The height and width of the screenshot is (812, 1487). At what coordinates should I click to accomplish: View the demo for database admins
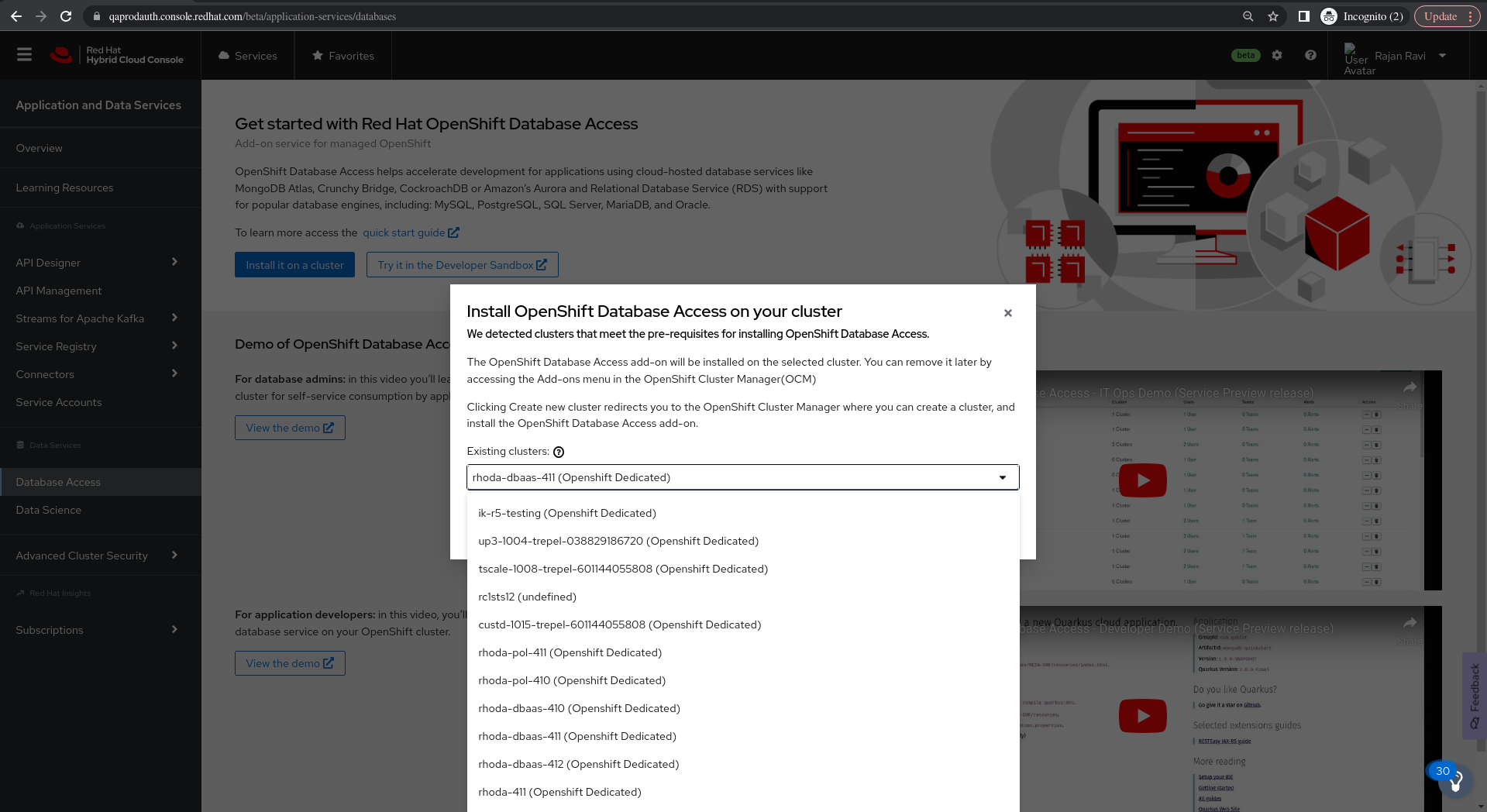coord(290,428)
